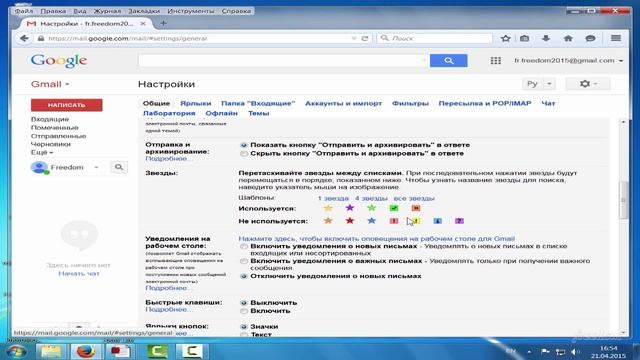Open the Windows Start menu

coord(16,351)
